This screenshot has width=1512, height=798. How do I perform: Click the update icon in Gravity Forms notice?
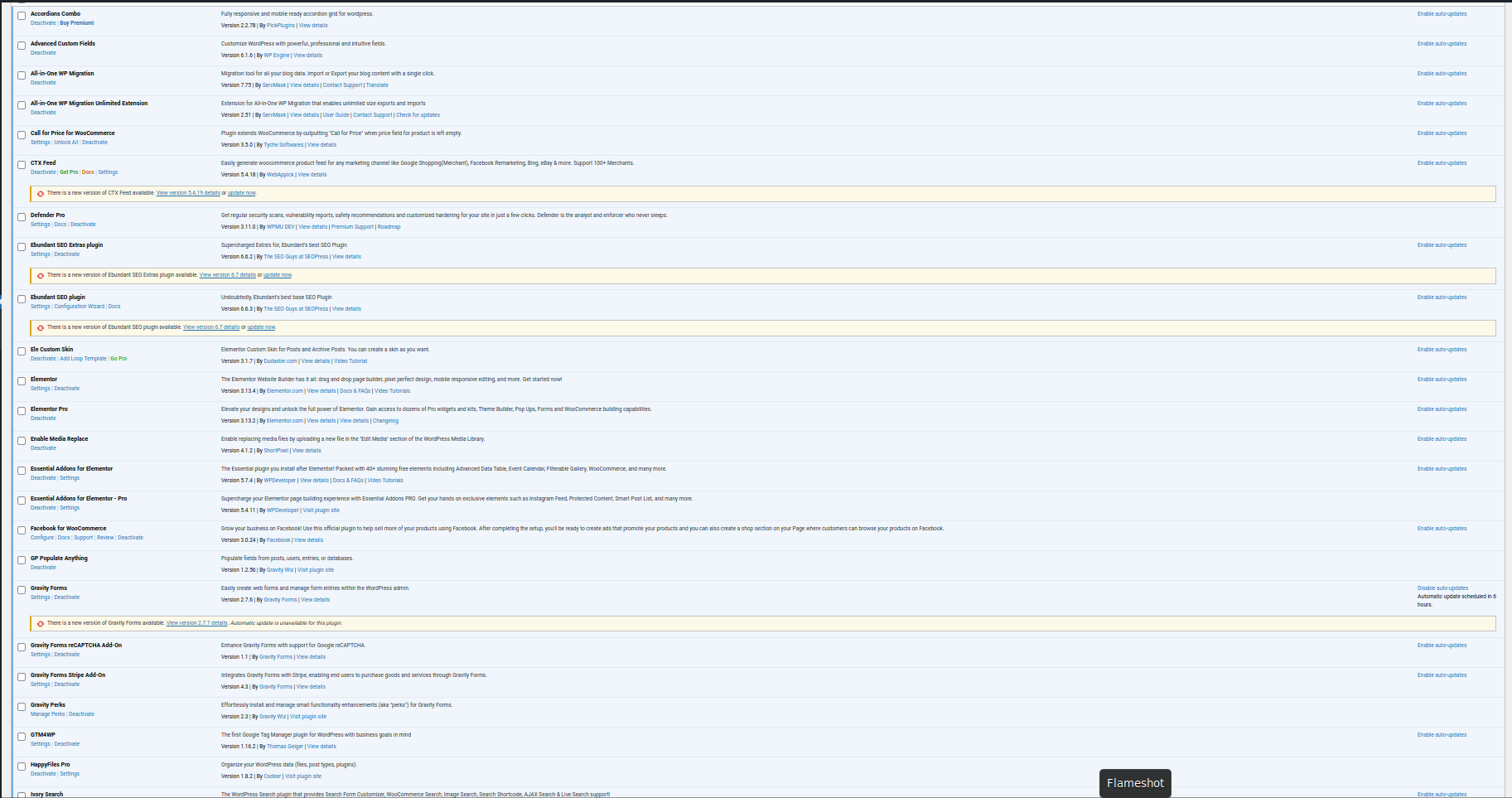tap(41, 623)
